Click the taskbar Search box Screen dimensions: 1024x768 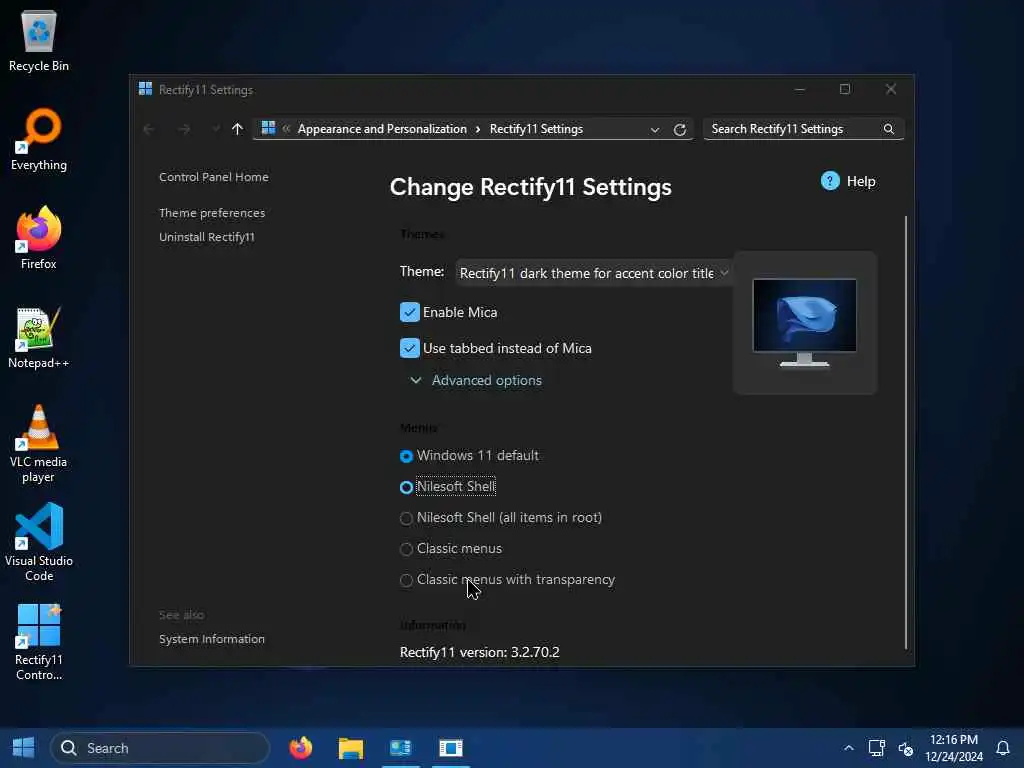tap(160, 748)
